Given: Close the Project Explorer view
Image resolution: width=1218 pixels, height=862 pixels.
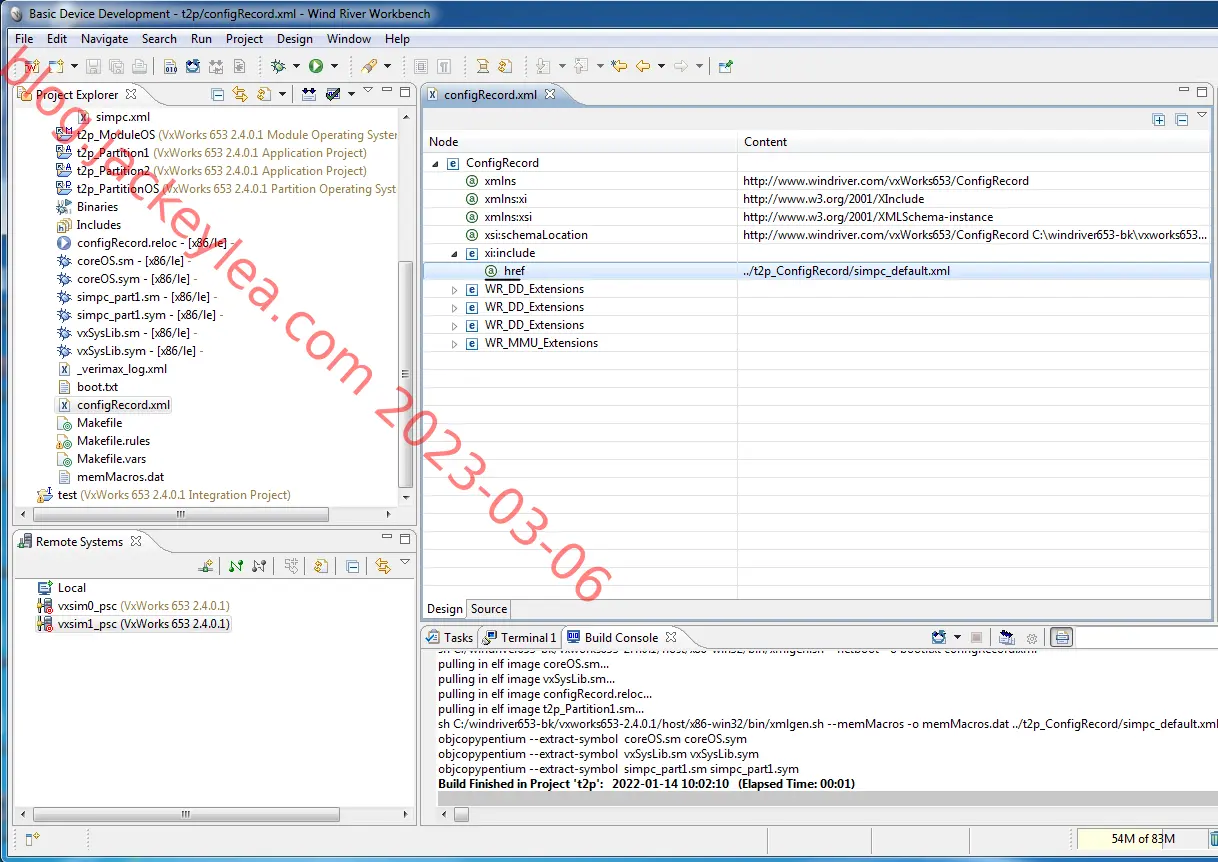Looking at the screenshot, I should (x=130, y=94).
